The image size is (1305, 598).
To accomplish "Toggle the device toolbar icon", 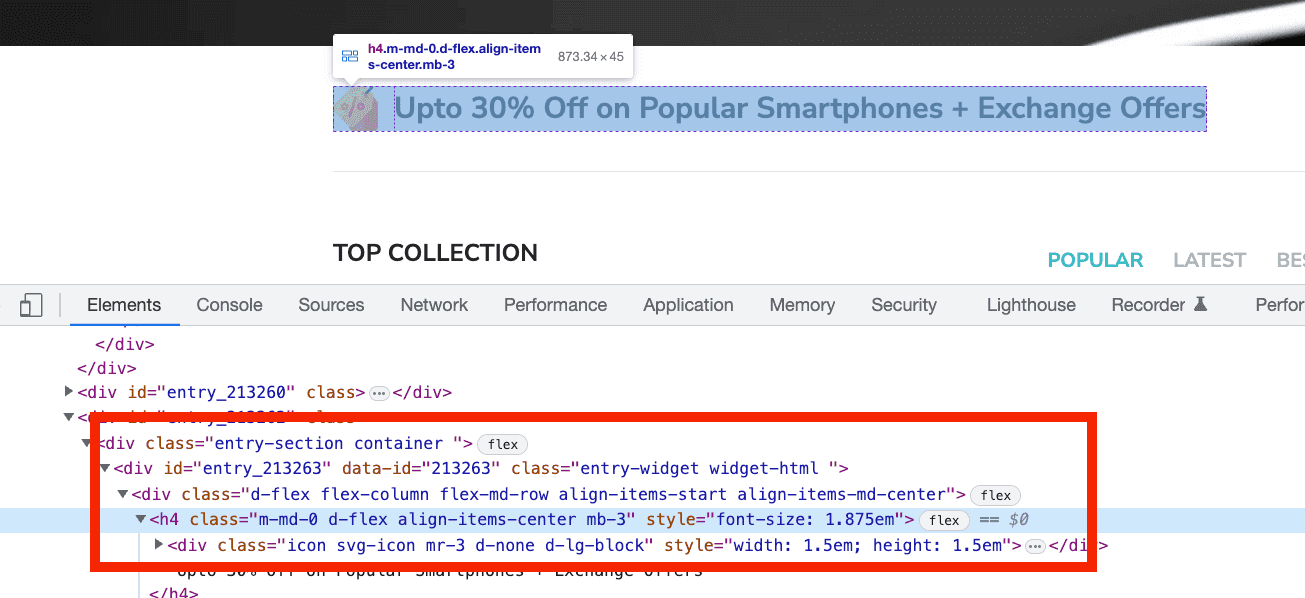I will tap(31, 306).
